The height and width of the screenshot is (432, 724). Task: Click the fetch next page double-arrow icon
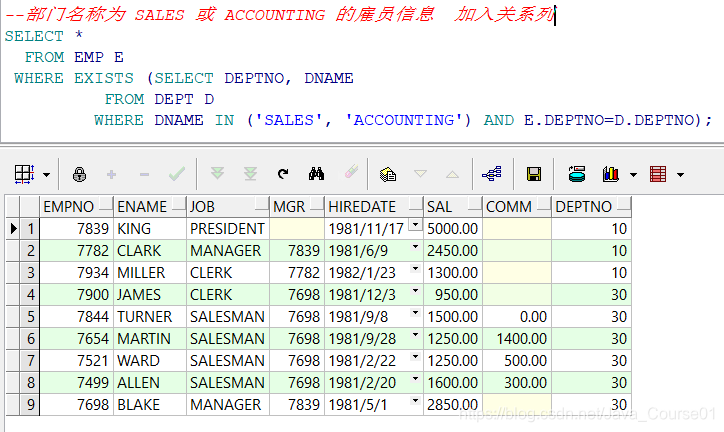click(x=217, y=174)
